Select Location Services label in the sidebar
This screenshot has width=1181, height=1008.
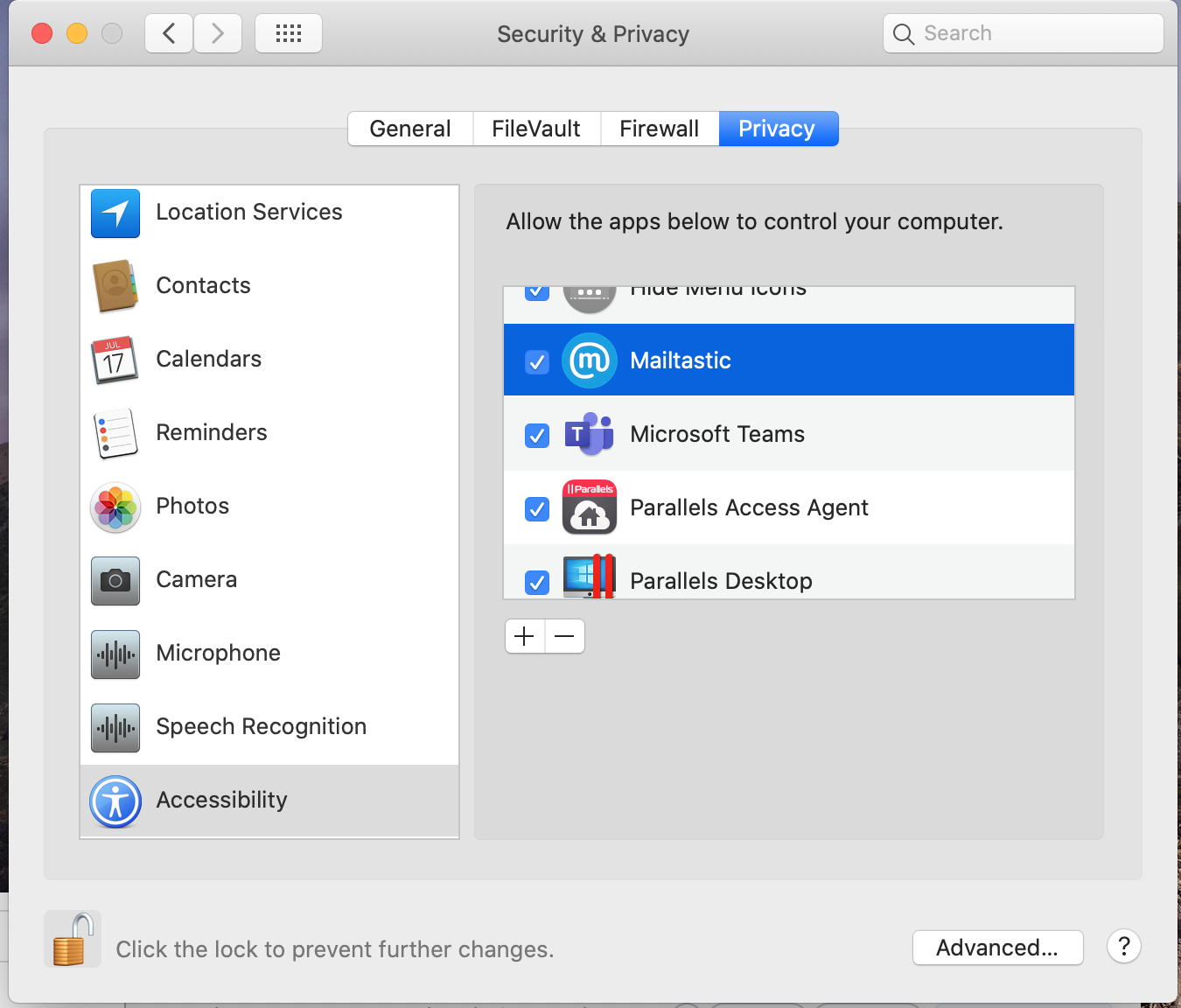pos(249,212)
